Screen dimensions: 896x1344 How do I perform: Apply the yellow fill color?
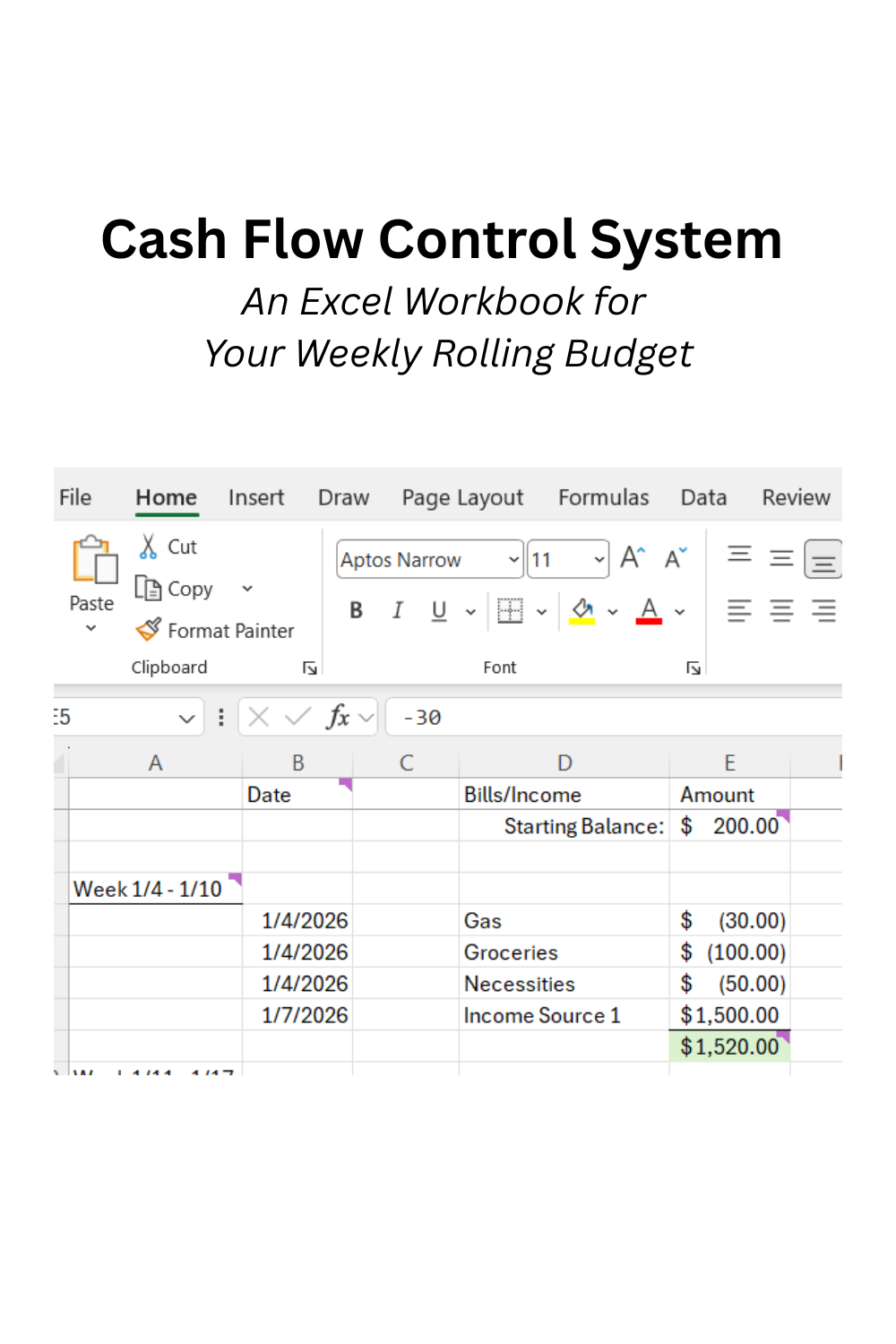pos(582,611)
